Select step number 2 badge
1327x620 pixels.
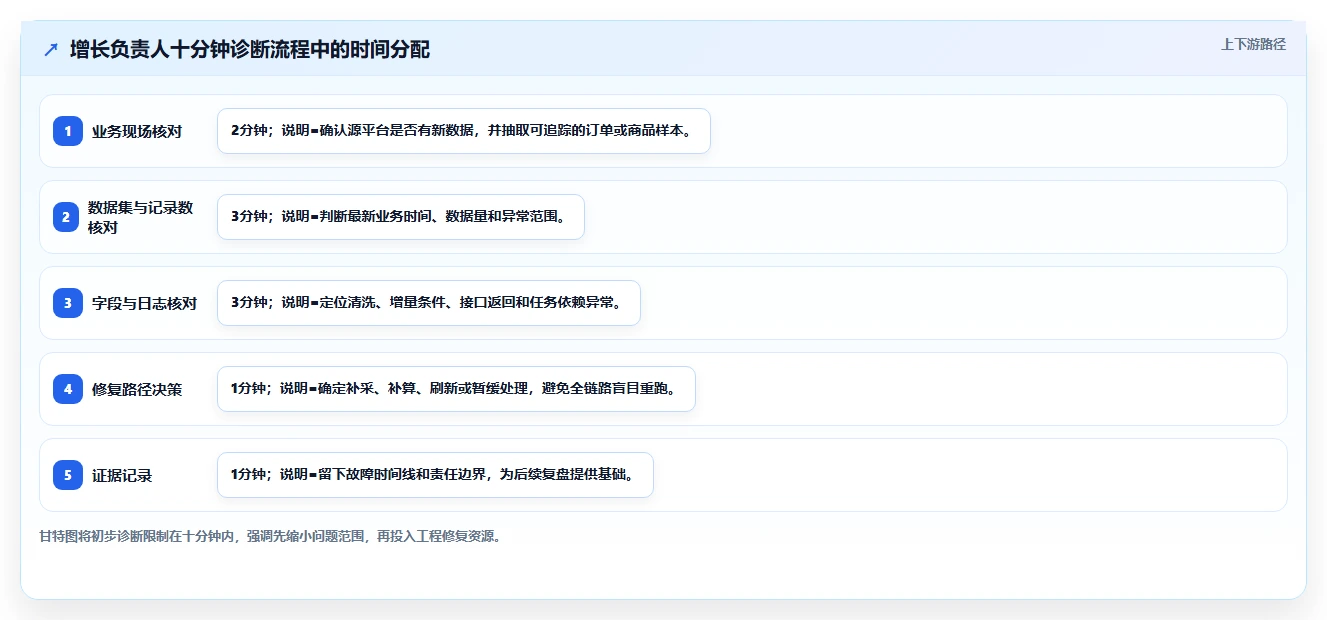coord(68,217)
